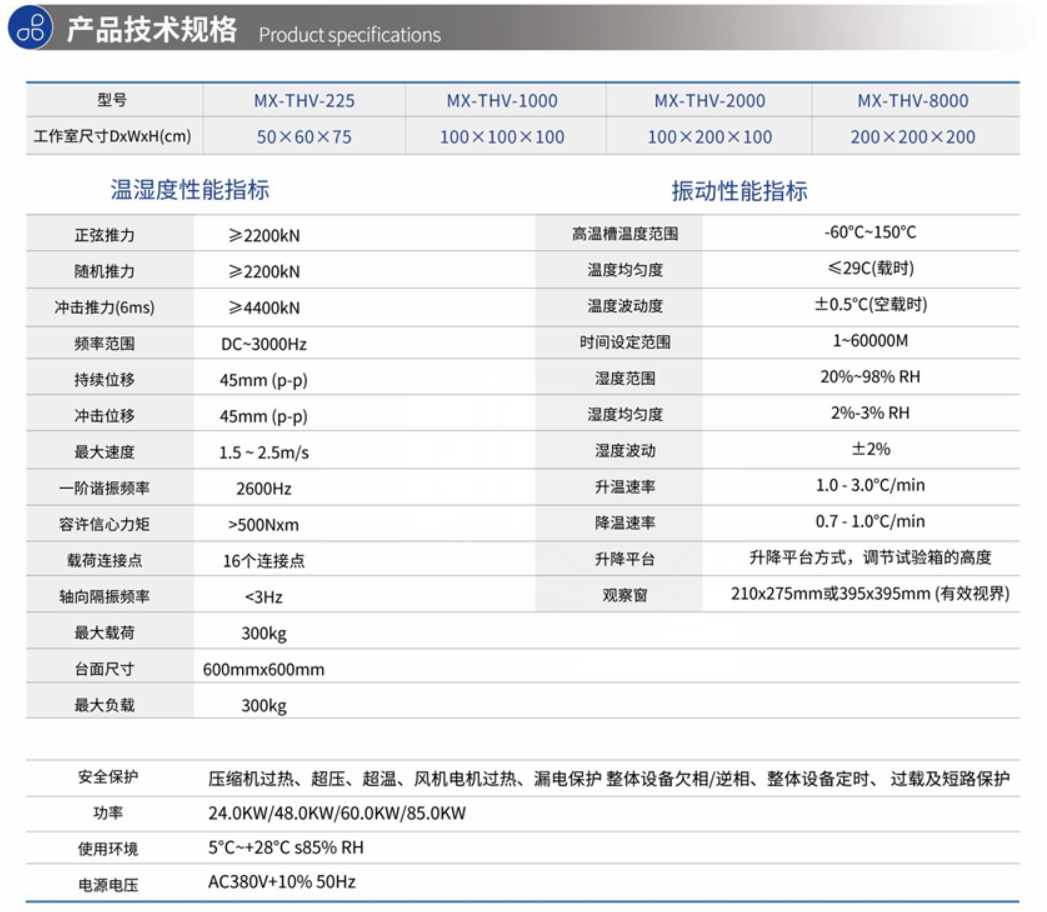
Task: Click the Product specifications subtitle text
Action: [349, 35]
